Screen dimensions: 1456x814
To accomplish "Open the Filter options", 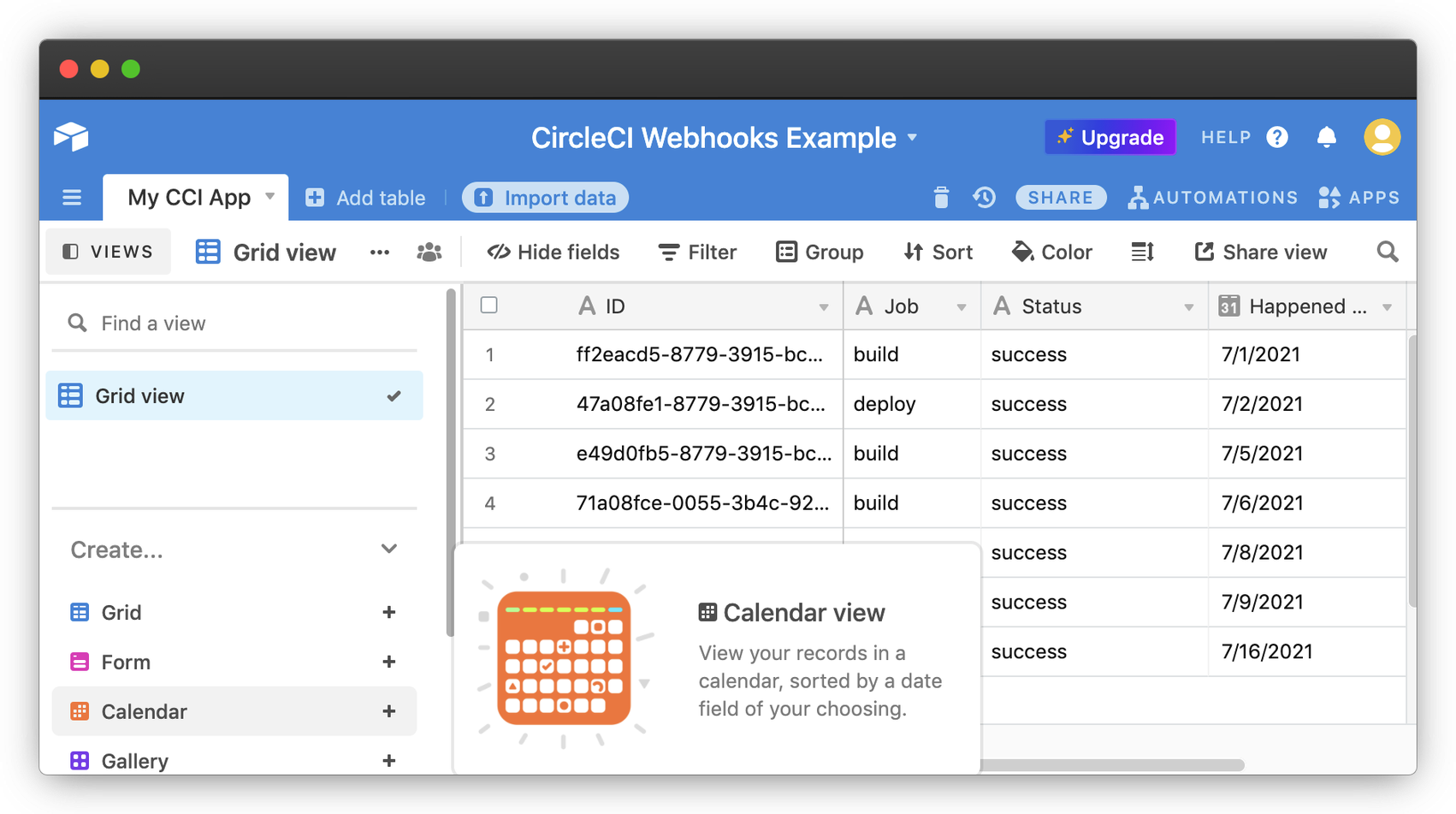I will (x=697, y=253).
